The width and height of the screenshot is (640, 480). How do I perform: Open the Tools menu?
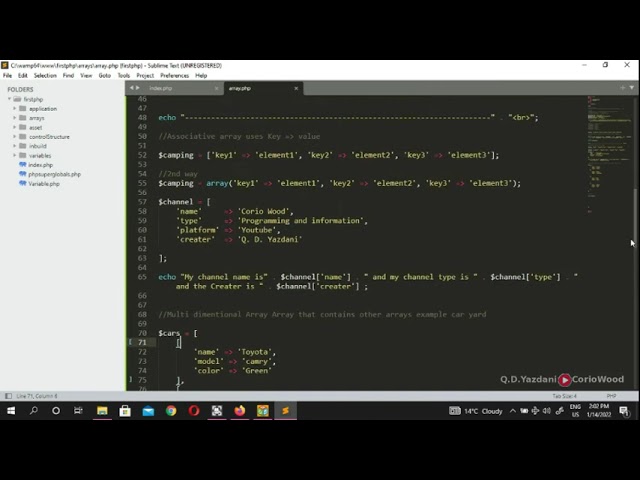123,76
